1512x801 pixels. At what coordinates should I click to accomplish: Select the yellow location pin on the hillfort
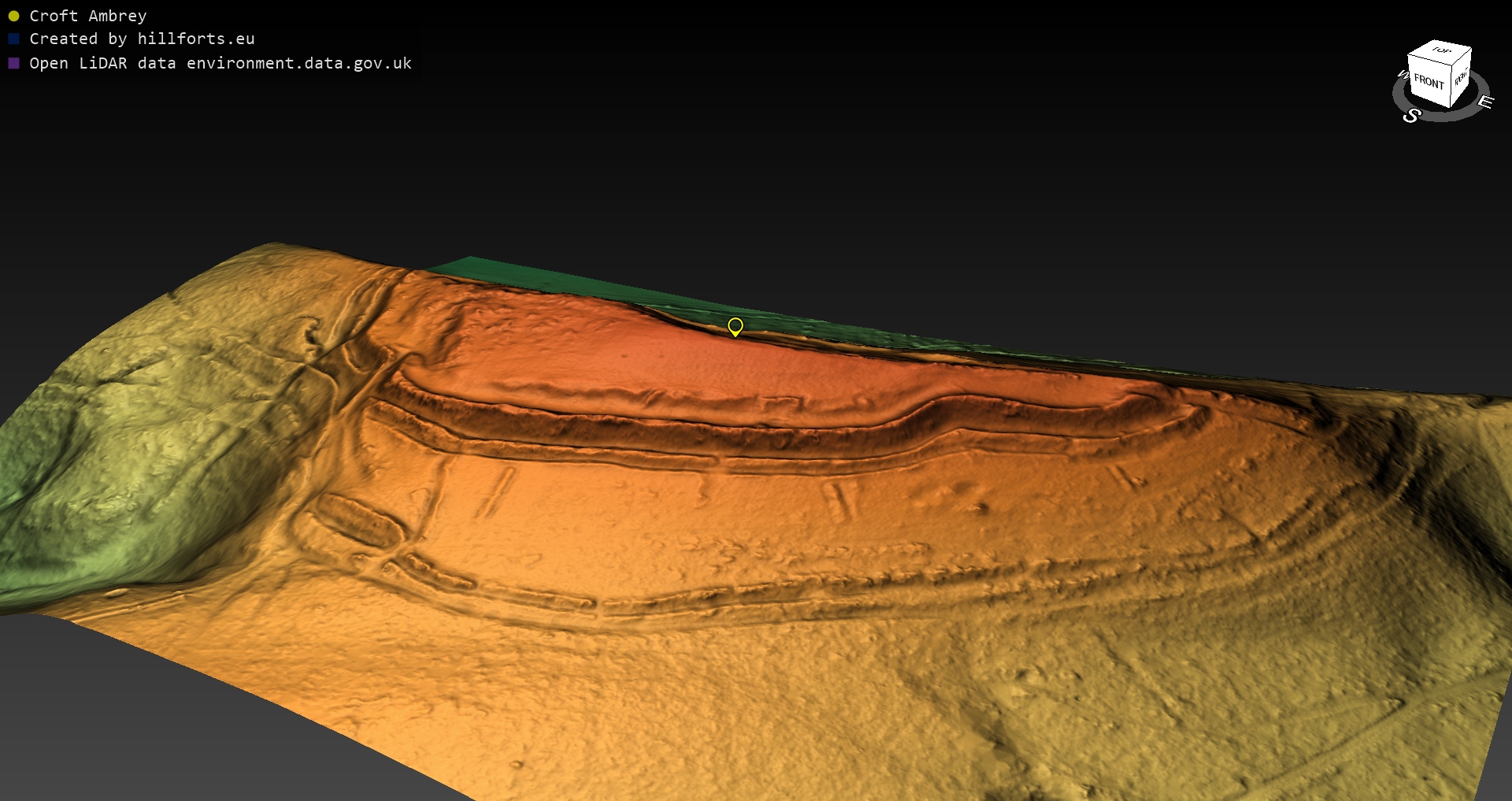pyautogui.click(x=735, y=326)
